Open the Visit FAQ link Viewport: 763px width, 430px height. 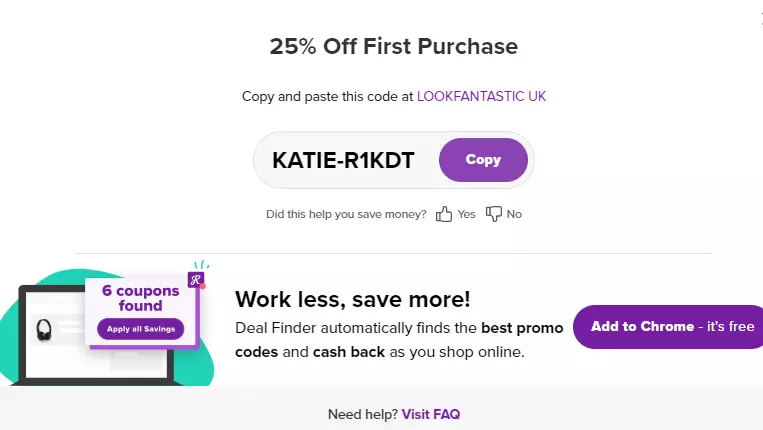pos(431,414)
